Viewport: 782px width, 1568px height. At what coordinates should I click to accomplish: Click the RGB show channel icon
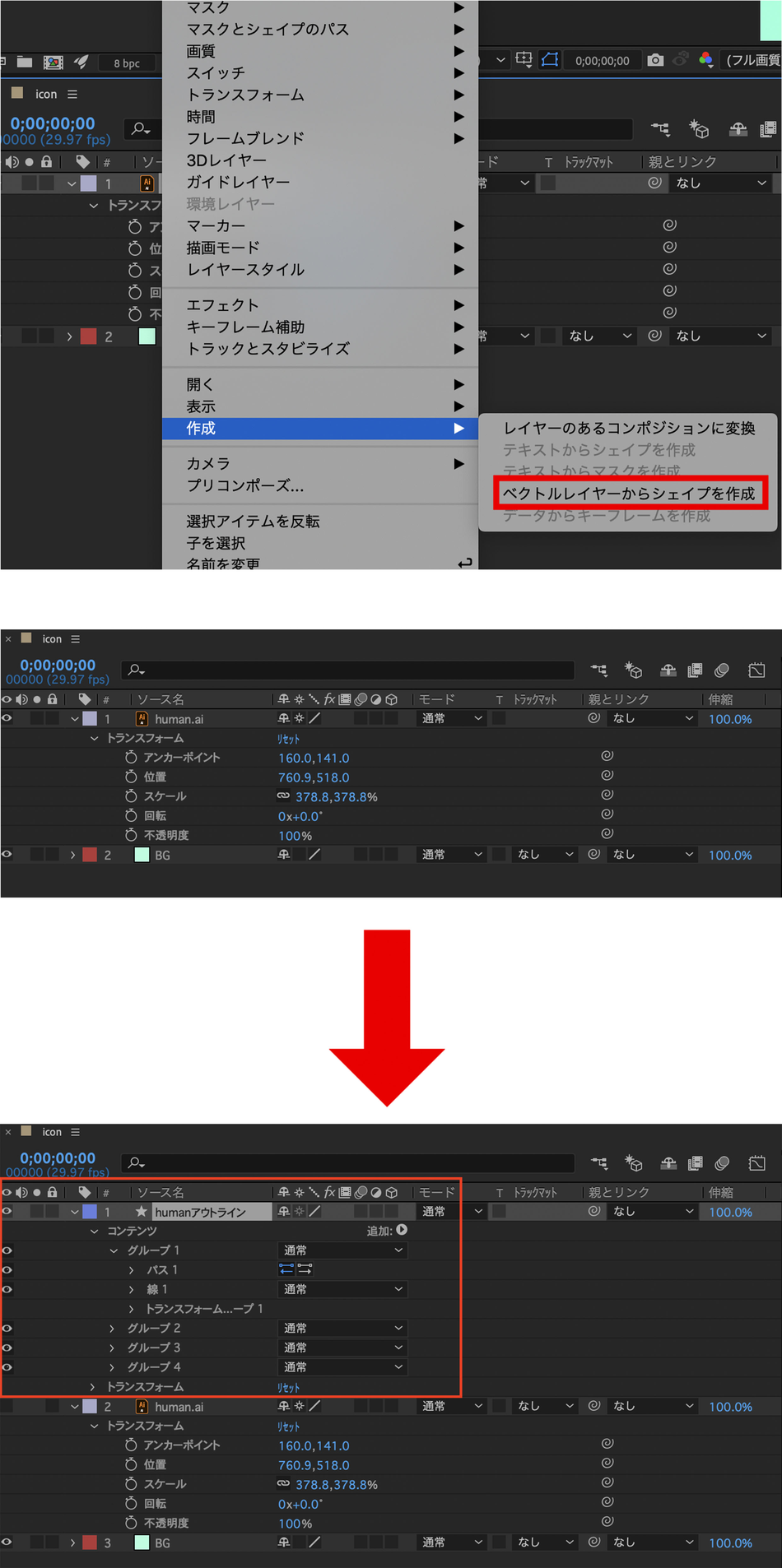coord(705,60)
